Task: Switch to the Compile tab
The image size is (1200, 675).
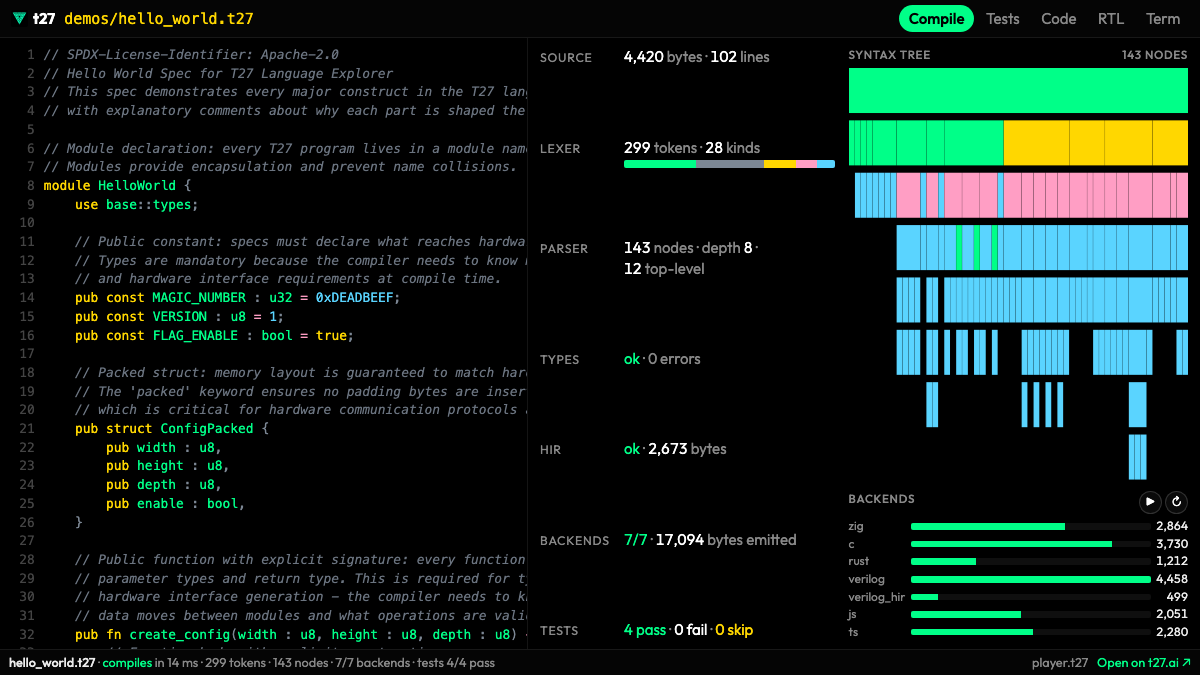Action: (x=936, y=19)
